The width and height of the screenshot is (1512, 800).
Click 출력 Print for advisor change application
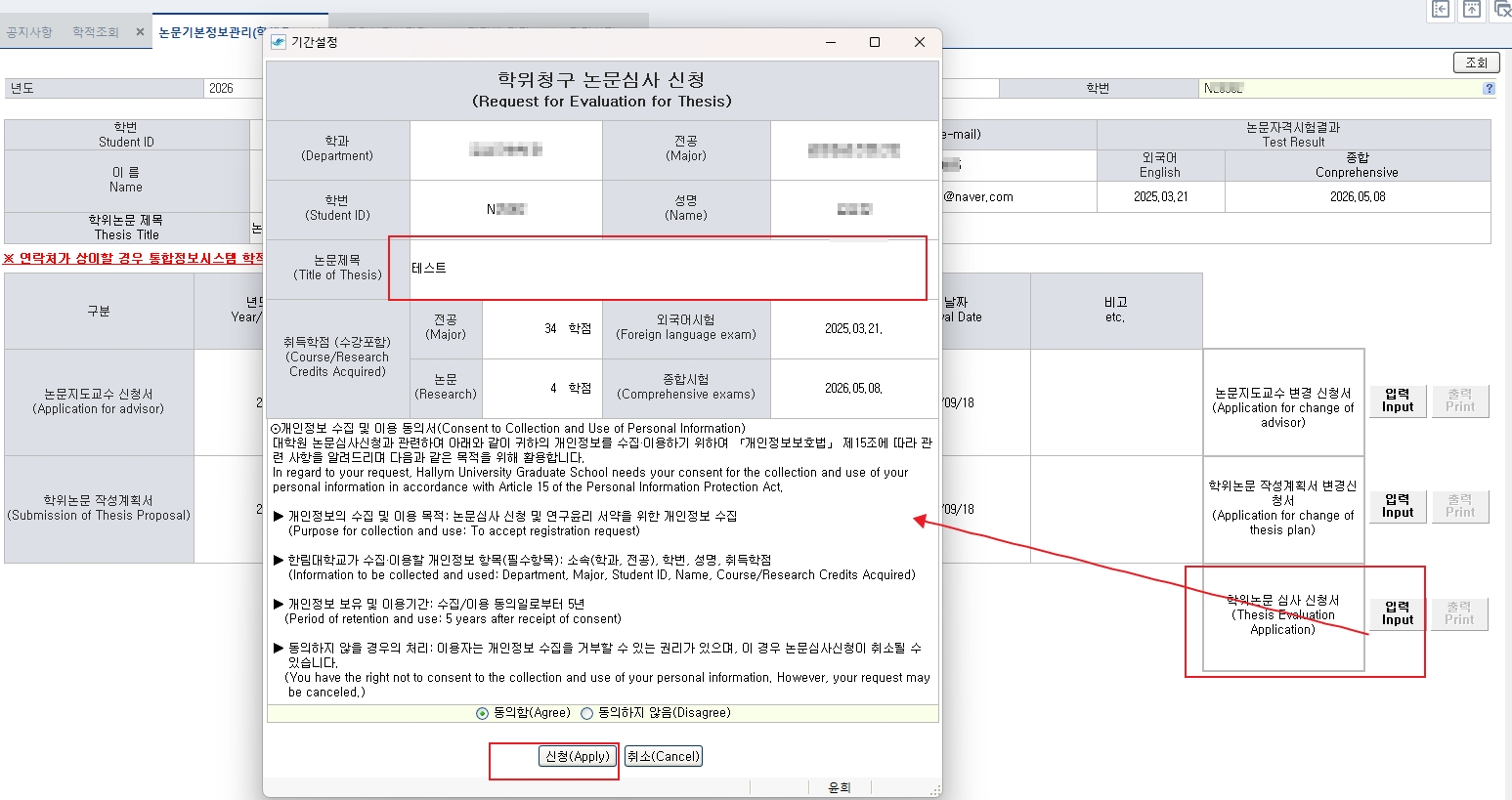tap(1460, 400)
